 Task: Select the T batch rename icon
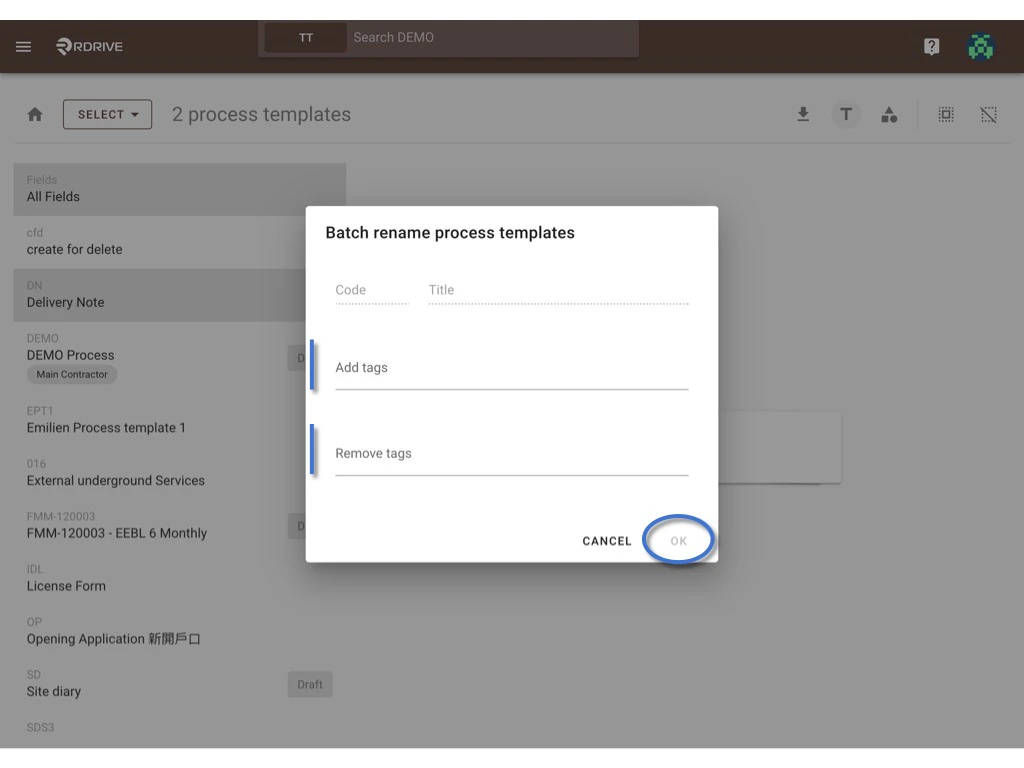(x=846, y=114)
